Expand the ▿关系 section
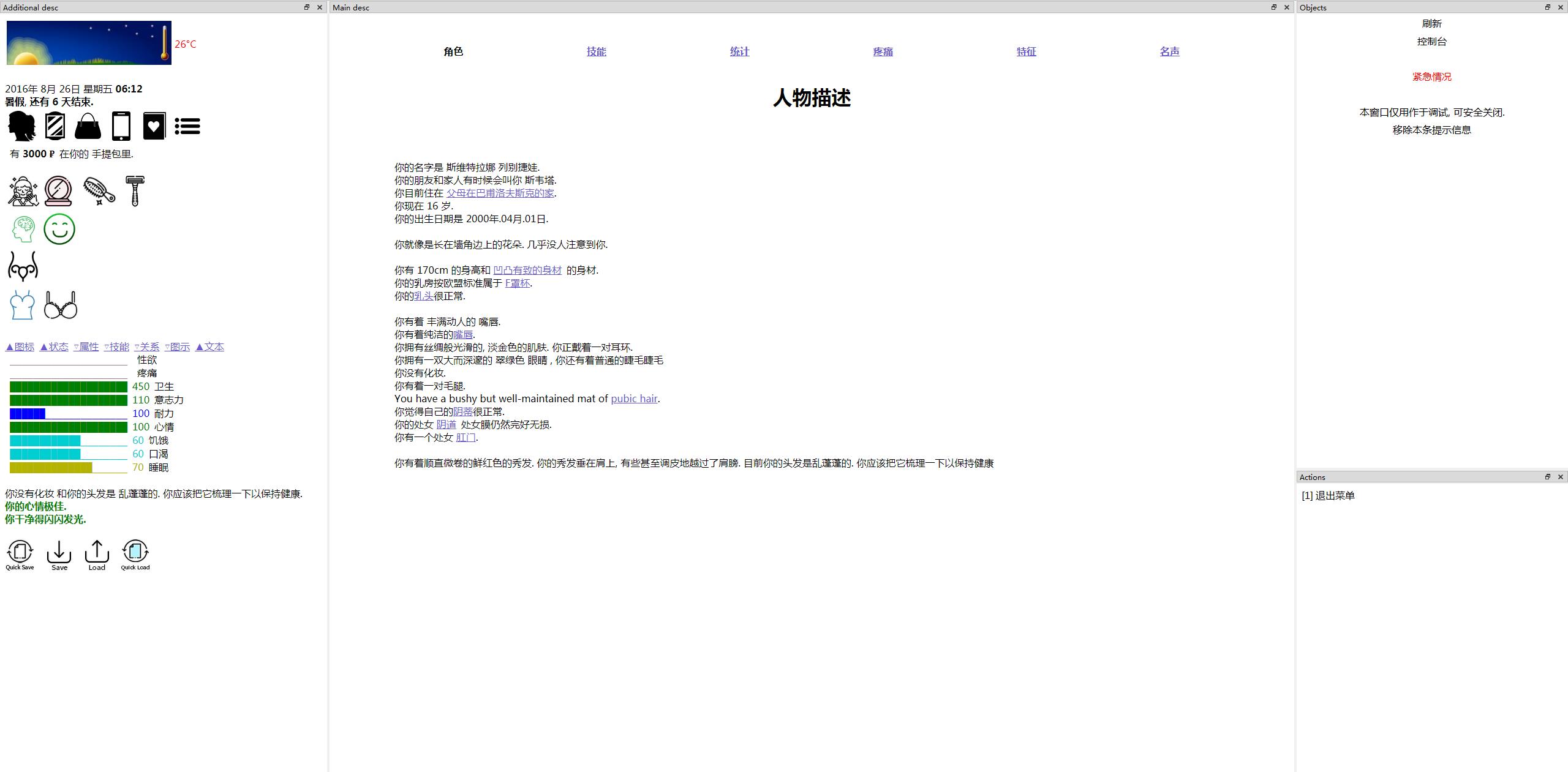Image resolution: width=1568 pixels, height=772 pixels. [x=147, y=347]
